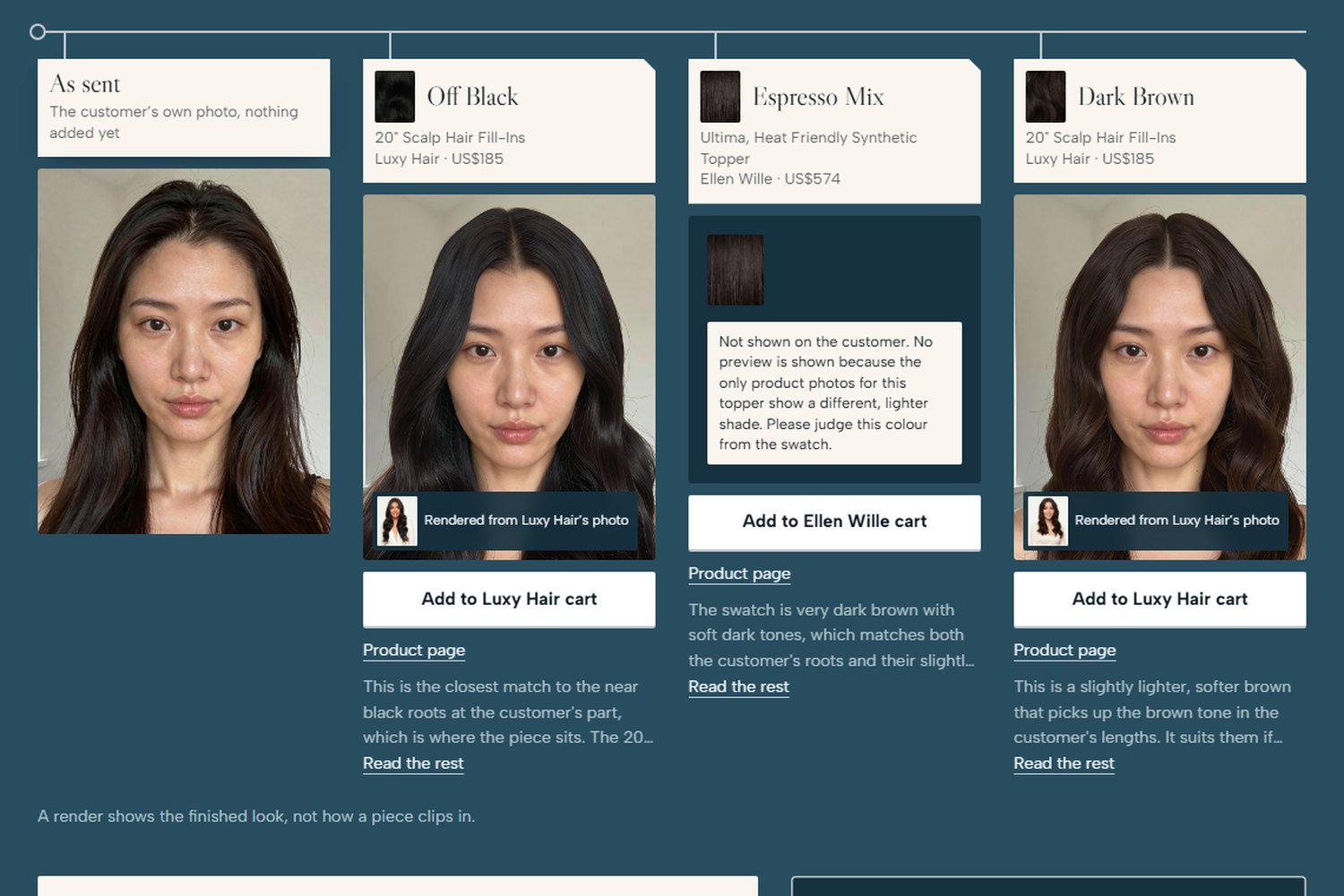Click the large Espresso Mix swatch in preview panel
1344x896 pixels.
tap(736, 270)
